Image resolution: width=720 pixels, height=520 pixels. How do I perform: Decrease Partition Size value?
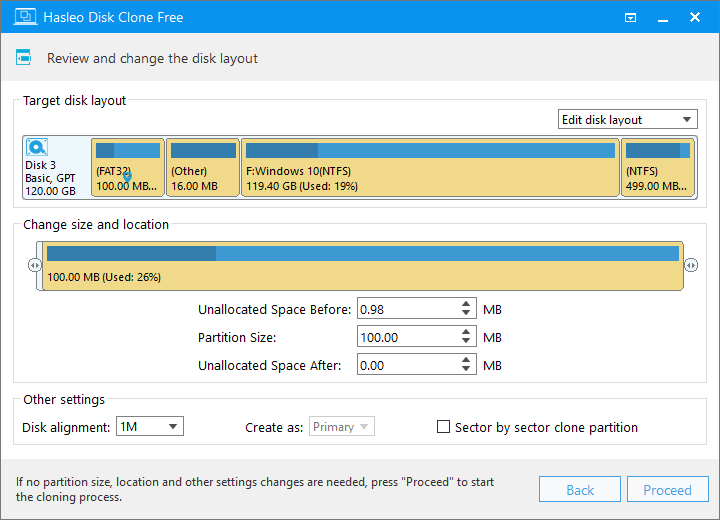pos(466,340)
